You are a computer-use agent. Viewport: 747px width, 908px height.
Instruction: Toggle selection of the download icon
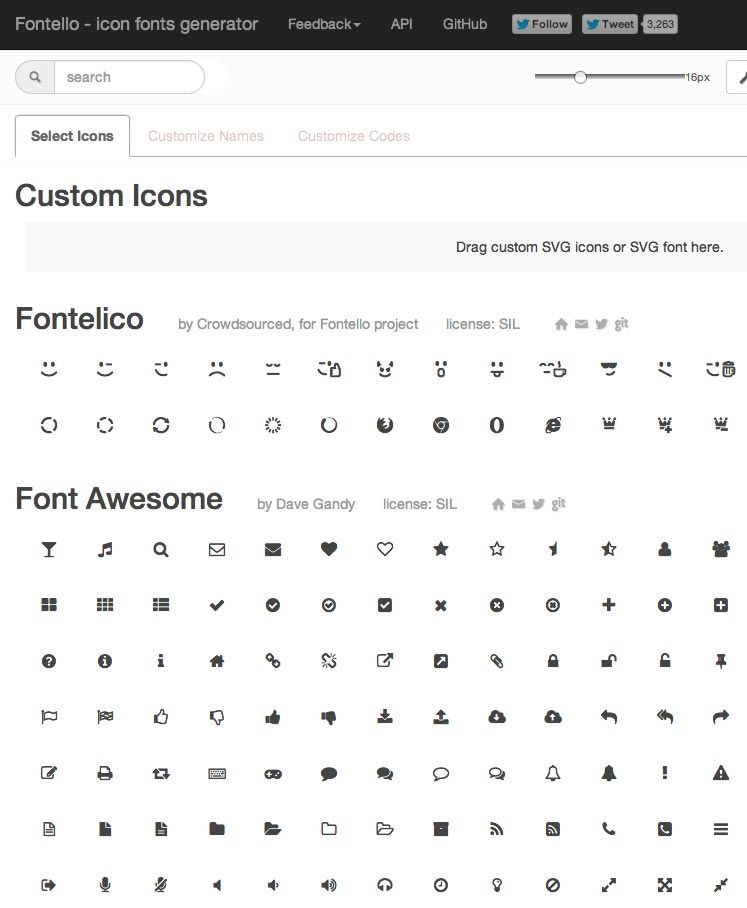pos(385,717)
